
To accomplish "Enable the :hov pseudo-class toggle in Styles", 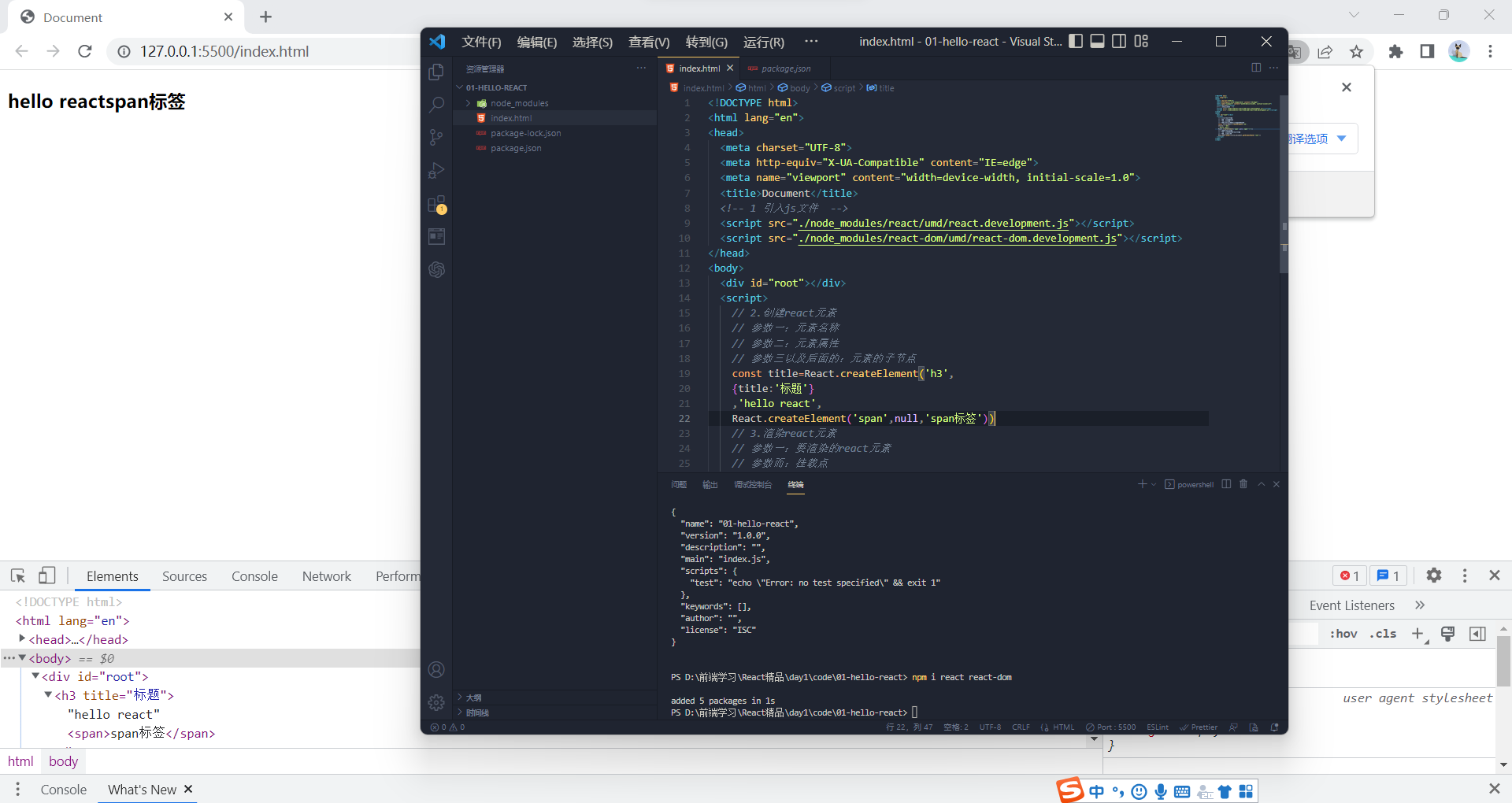I will coord(1344,634).
